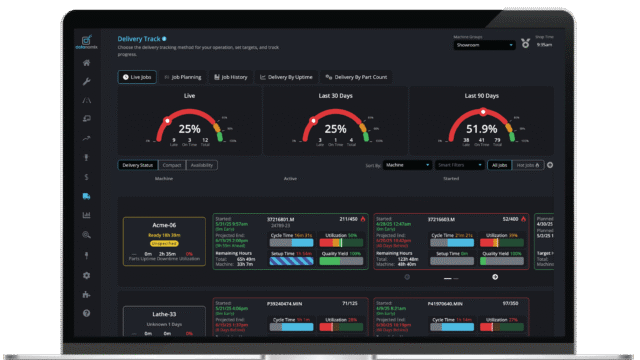Click the Active column header
640x360 pixels.
click(x=290, y=179)
